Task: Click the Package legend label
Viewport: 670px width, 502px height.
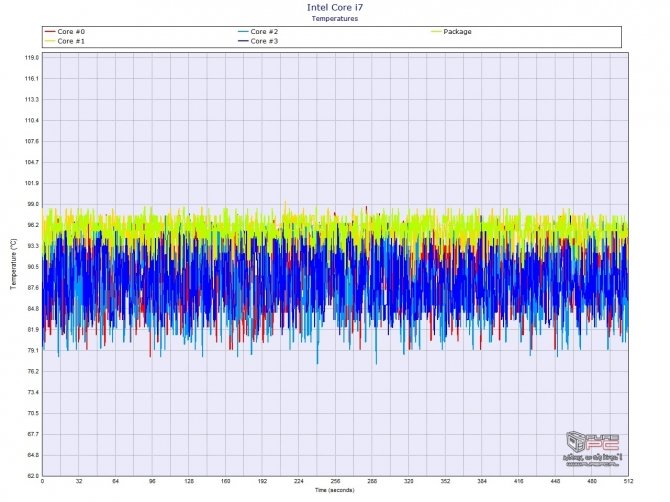Action: (x=457, y=32)
